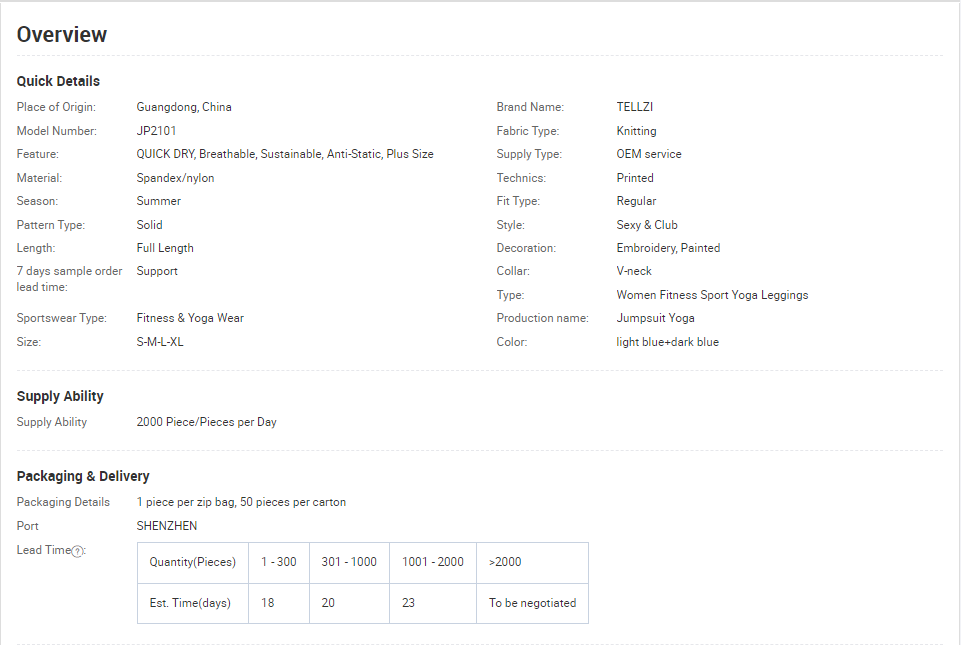Click the SHENZHEN port value
Viewport: 961px width, 645px height.
click(167, 526)
